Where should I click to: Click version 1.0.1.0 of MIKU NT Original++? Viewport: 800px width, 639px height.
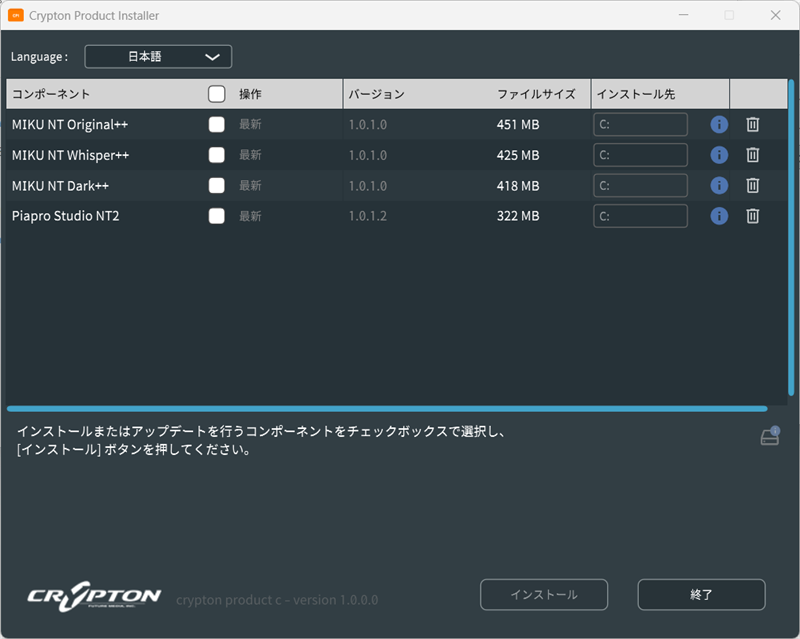click(x=367, y=125)
